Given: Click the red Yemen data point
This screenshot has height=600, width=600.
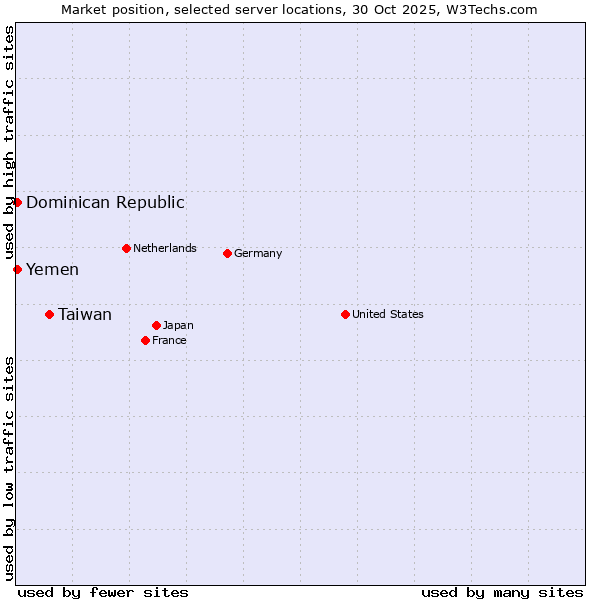Looking at the screenshot, I should click(x=17, y=269).
